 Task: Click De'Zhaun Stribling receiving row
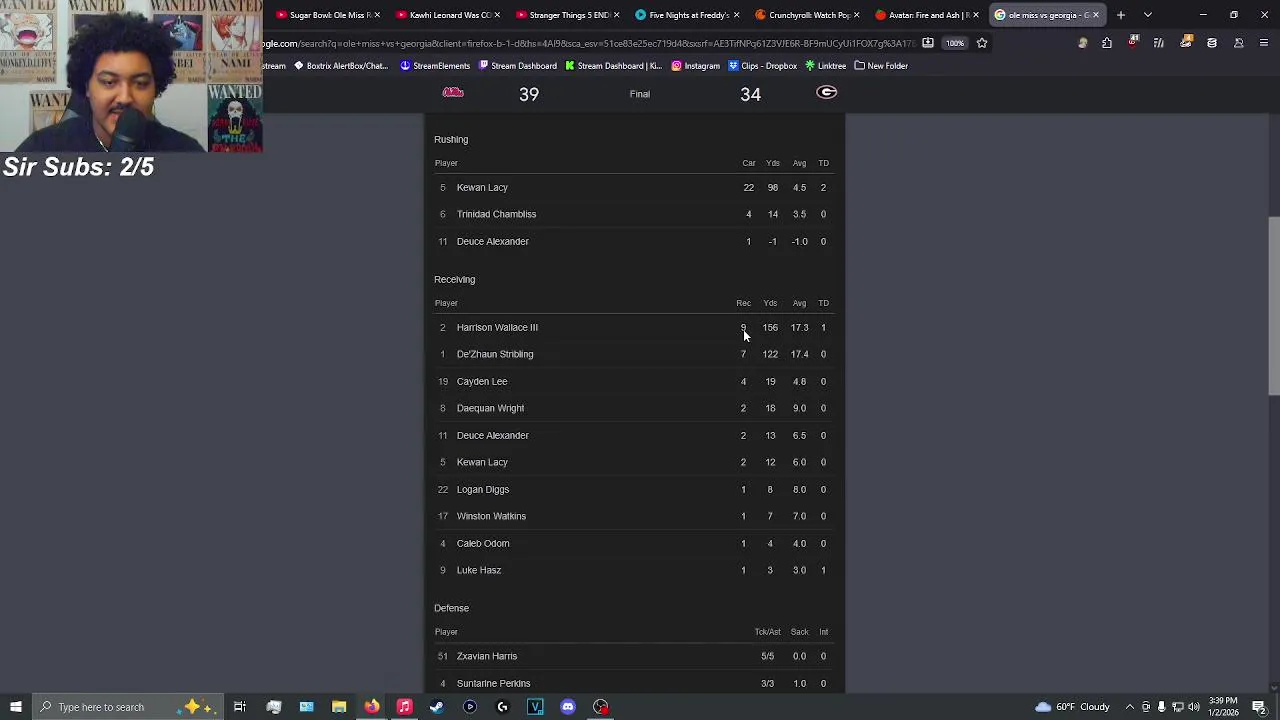click(x=634, y=354)
